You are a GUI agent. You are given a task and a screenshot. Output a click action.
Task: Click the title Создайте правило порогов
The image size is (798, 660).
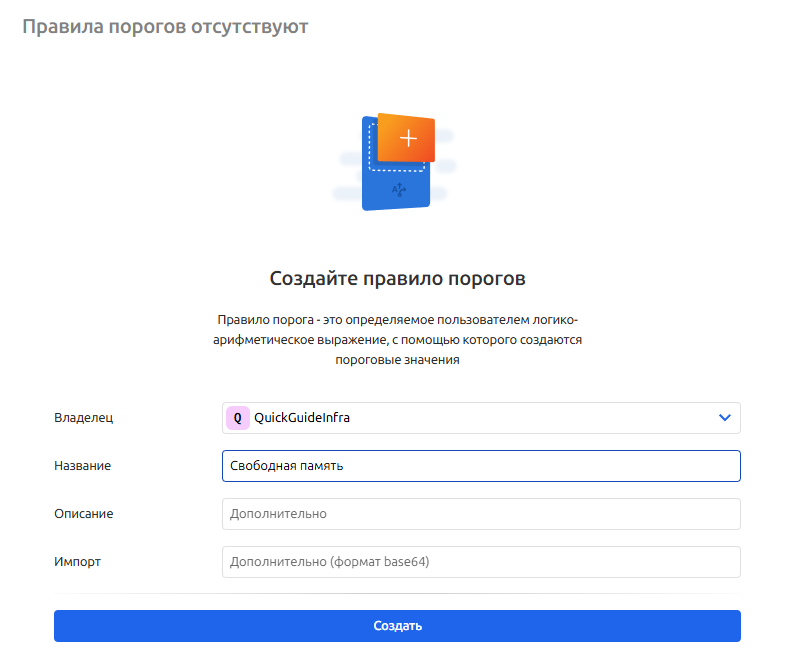pyautogui.click(x=397, y=278)
